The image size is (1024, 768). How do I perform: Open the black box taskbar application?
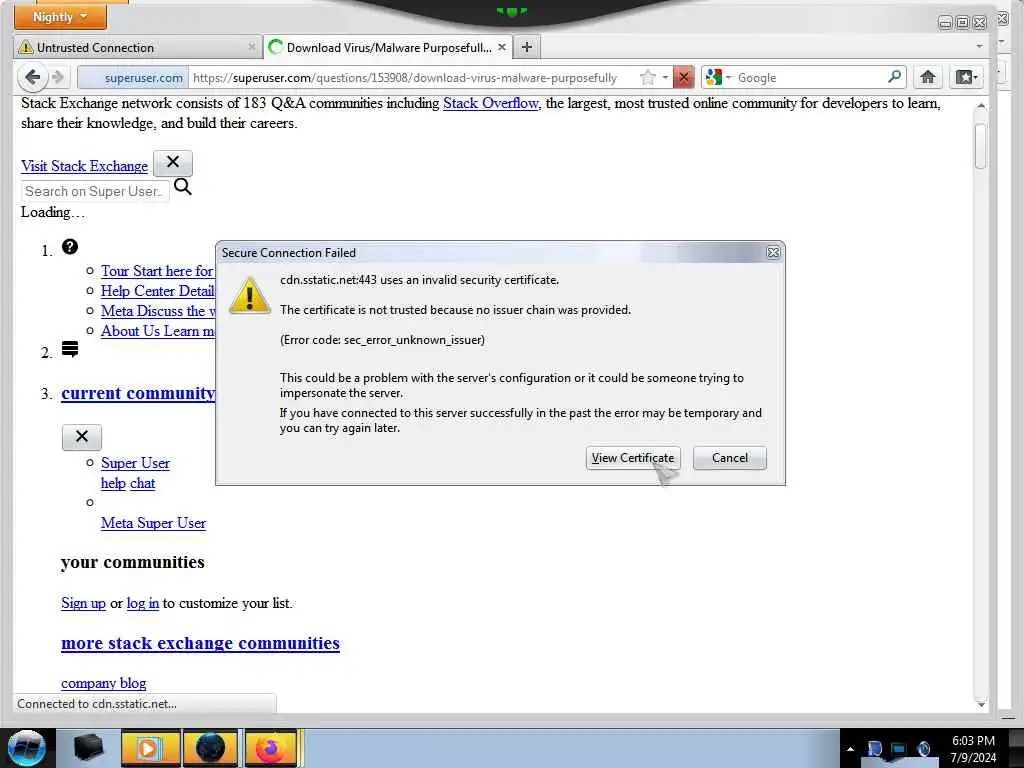point(88,748)
